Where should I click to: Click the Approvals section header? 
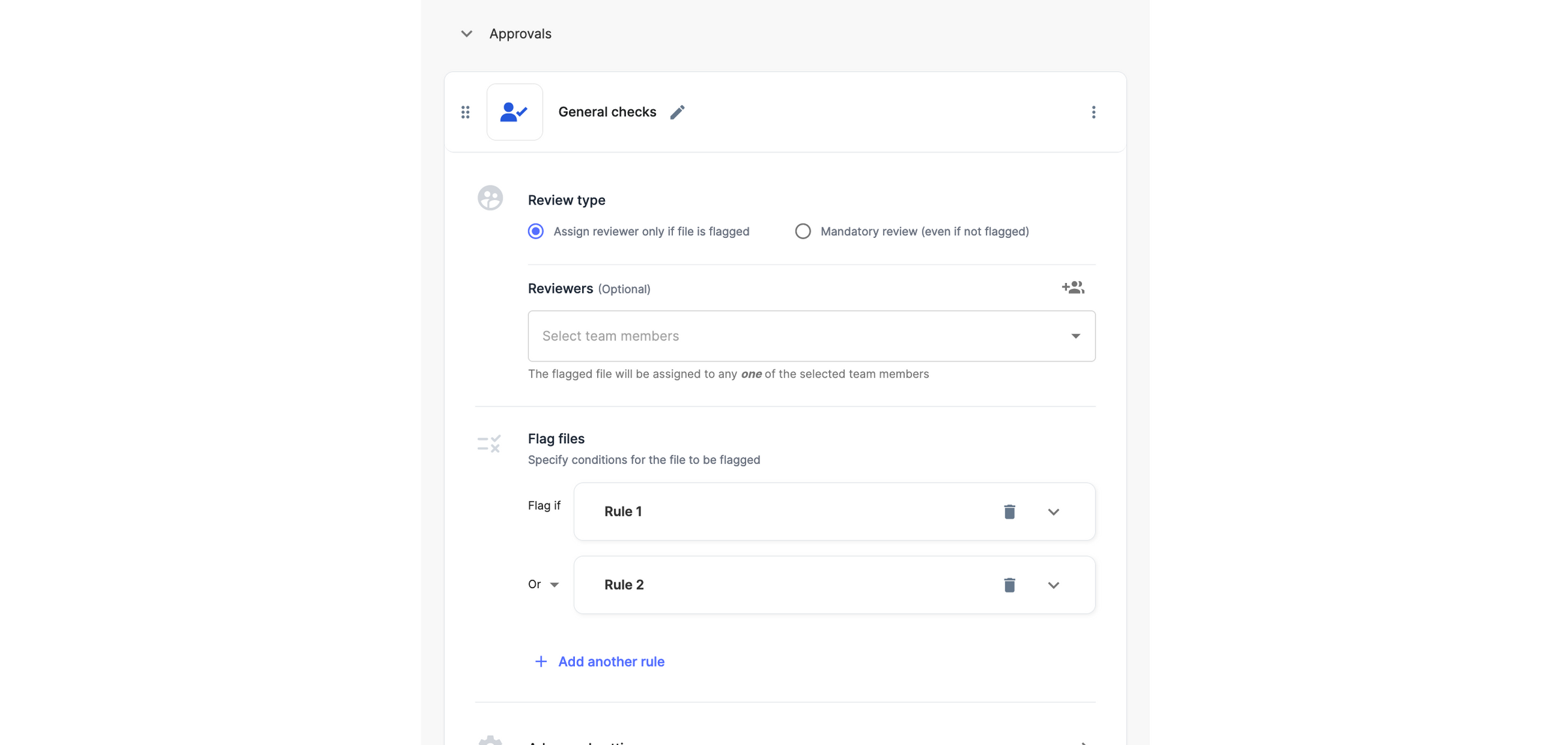pyautogui.click(x=520, y=33)
